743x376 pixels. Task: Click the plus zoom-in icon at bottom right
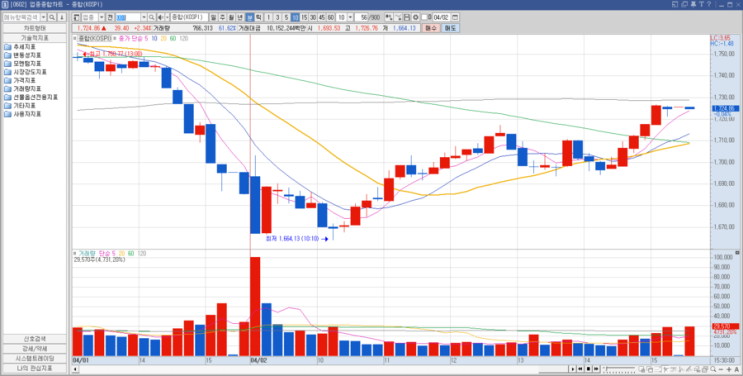[x=729, y=369]
